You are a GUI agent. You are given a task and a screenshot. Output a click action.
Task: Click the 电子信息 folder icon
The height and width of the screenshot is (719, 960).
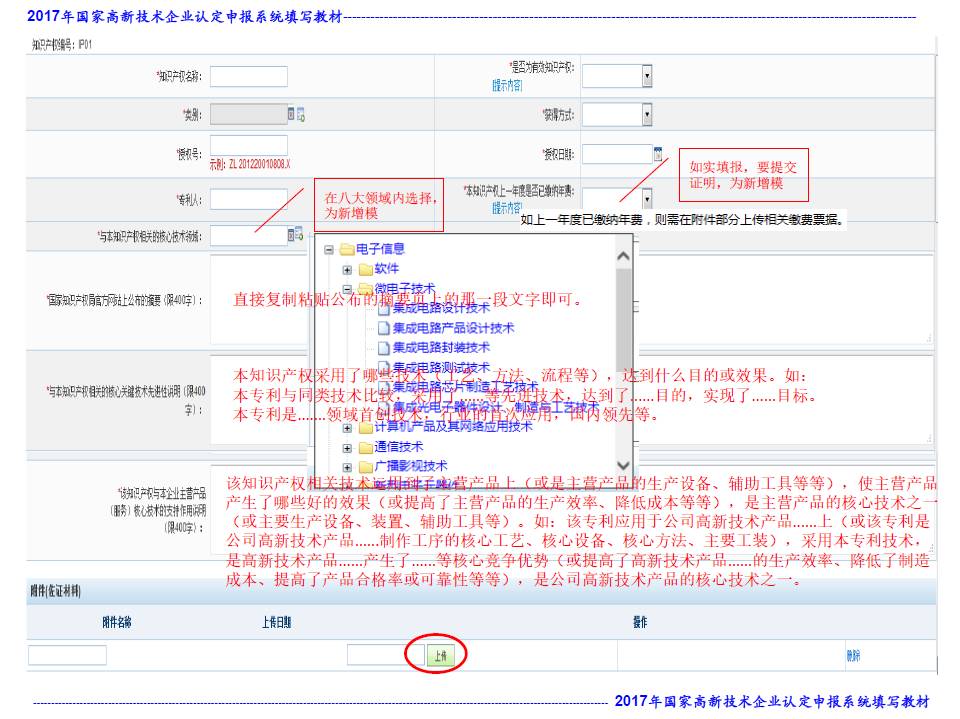tap(347, 249)
